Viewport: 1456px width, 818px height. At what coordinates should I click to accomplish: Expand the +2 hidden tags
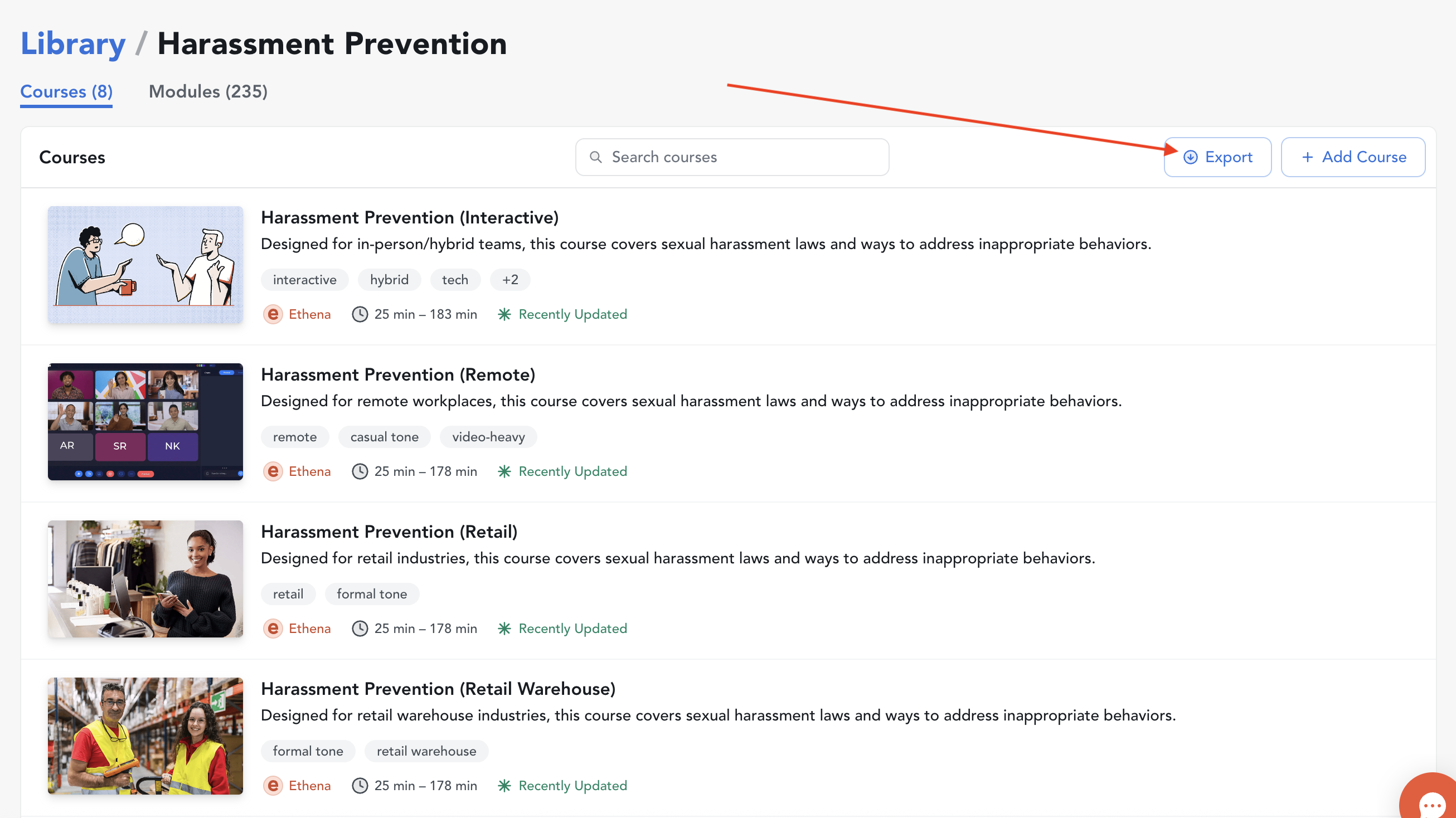510,280
